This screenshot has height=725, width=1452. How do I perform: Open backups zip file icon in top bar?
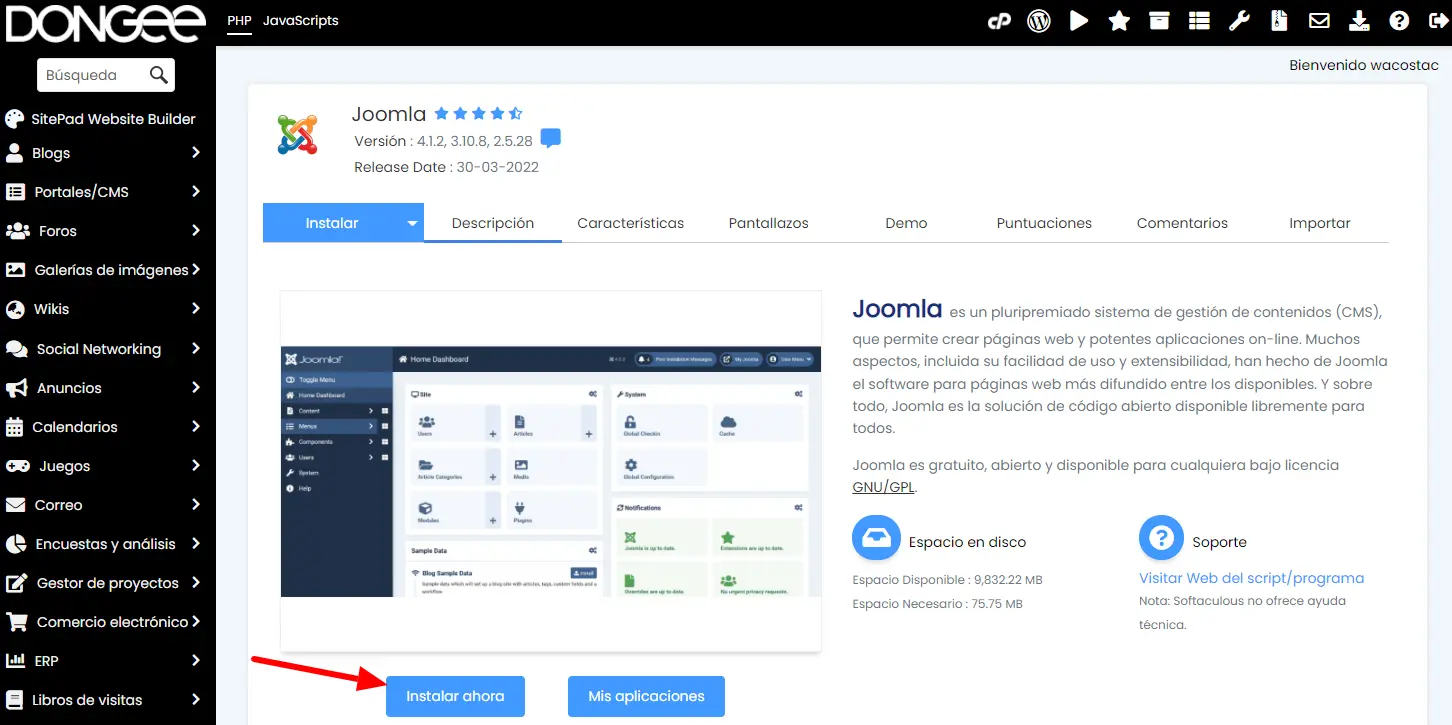pyautogui.click(x=1279, y=21)
